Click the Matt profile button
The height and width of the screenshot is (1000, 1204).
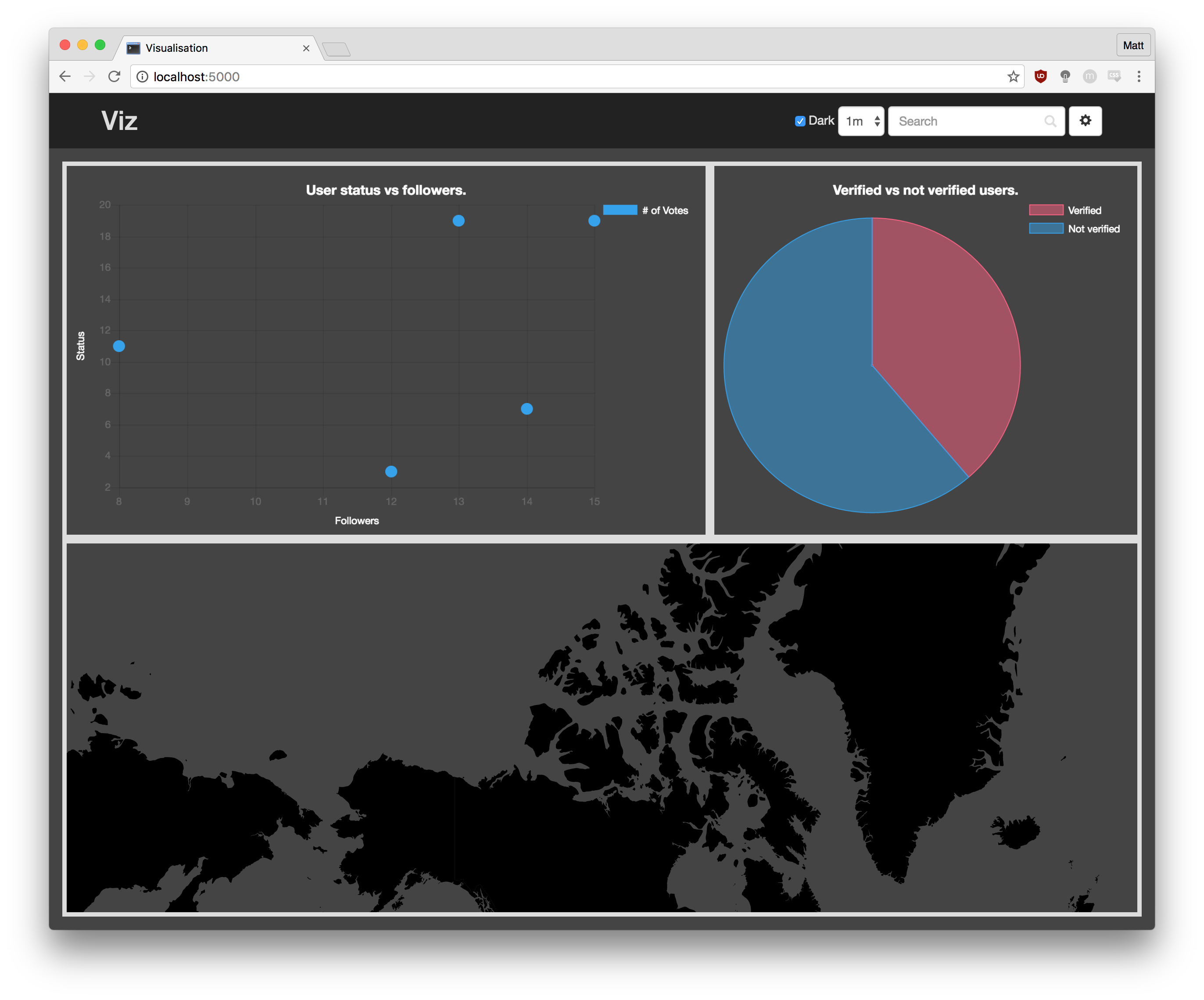pyautogui.click(x=1133, y=45)
